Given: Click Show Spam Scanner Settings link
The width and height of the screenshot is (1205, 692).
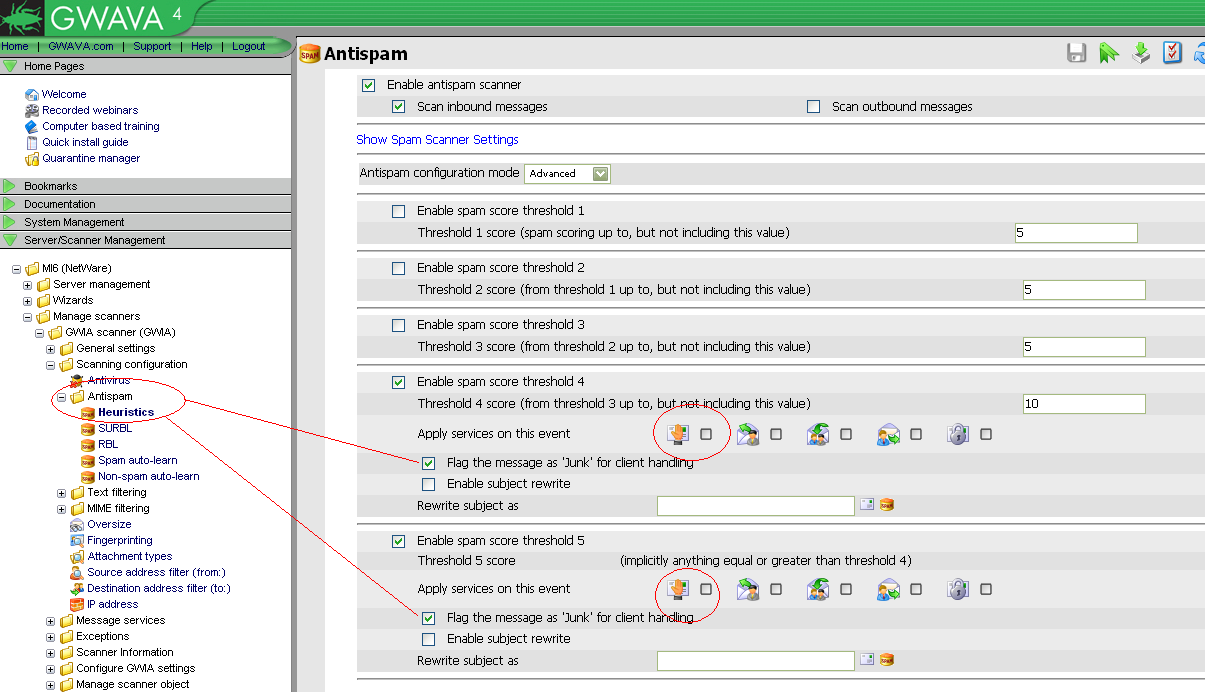Looking at the screenshot, I should (437, 140).
